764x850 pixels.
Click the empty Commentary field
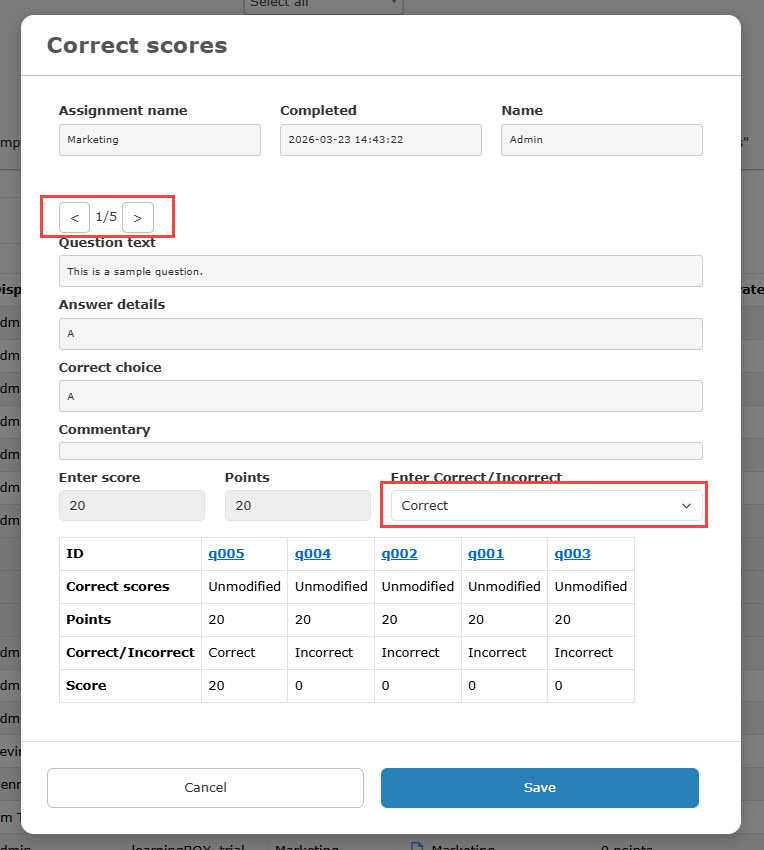coord(380,451)
